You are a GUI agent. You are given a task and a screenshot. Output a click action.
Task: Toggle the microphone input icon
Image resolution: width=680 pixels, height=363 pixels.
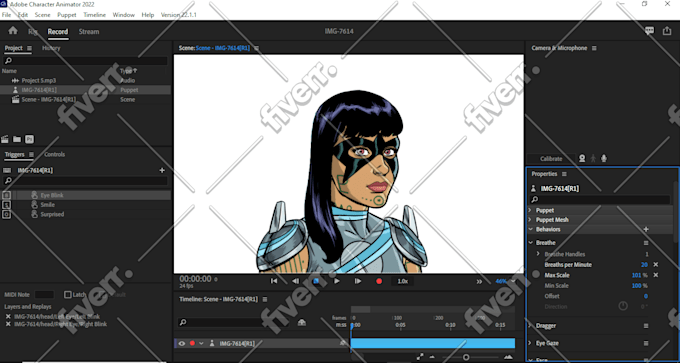tap(604, 159)
